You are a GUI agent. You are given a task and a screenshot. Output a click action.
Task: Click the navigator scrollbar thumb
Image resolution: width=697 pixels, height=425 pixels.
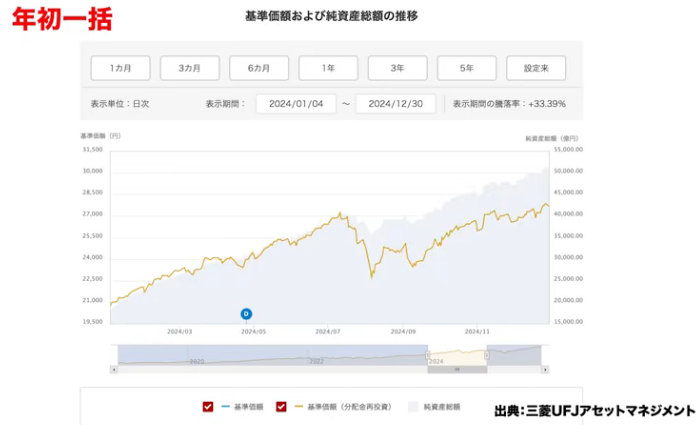tap(456, 369)
